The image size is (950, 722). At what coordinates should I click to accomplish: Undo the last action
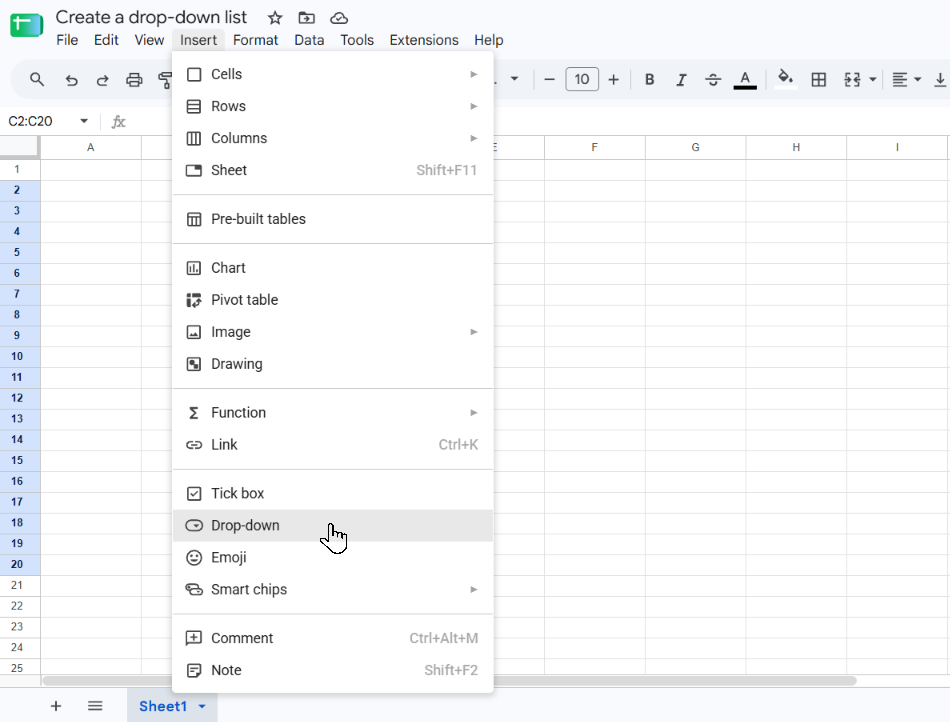71,79
